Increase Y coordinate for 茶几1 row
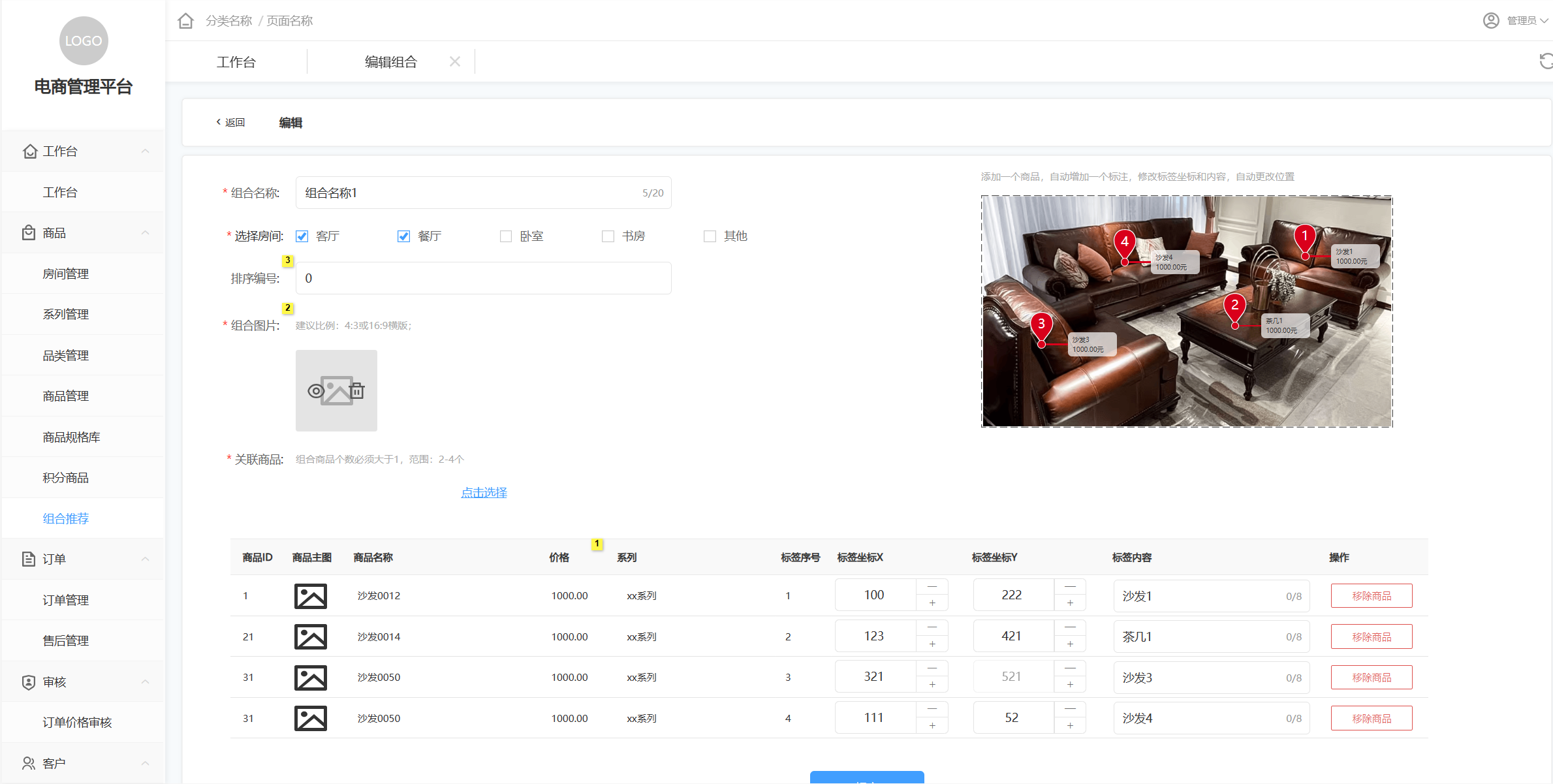Image resolution: width=1553 pixels, height=784 pixels. pos(1070,644)
